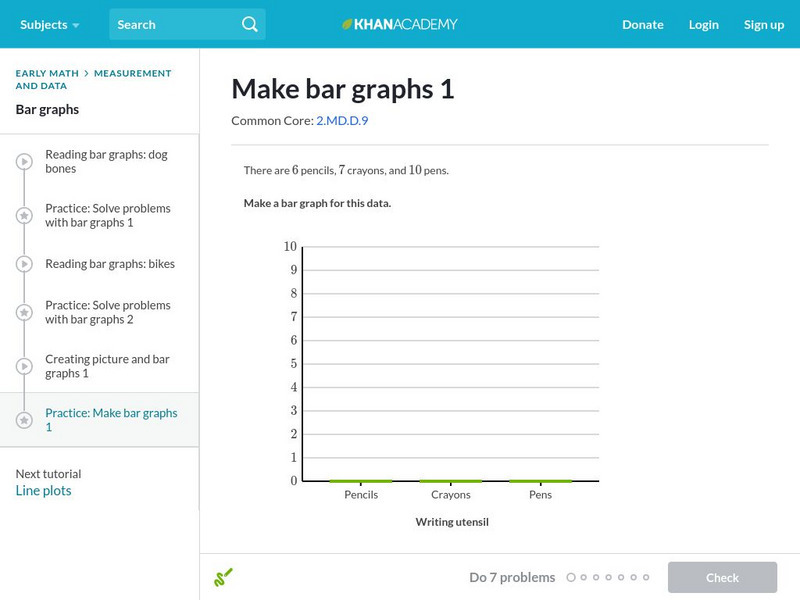800x600 pixels.
Task: Click the green bar above the Pencils label
Action: [x=361, y=481]
